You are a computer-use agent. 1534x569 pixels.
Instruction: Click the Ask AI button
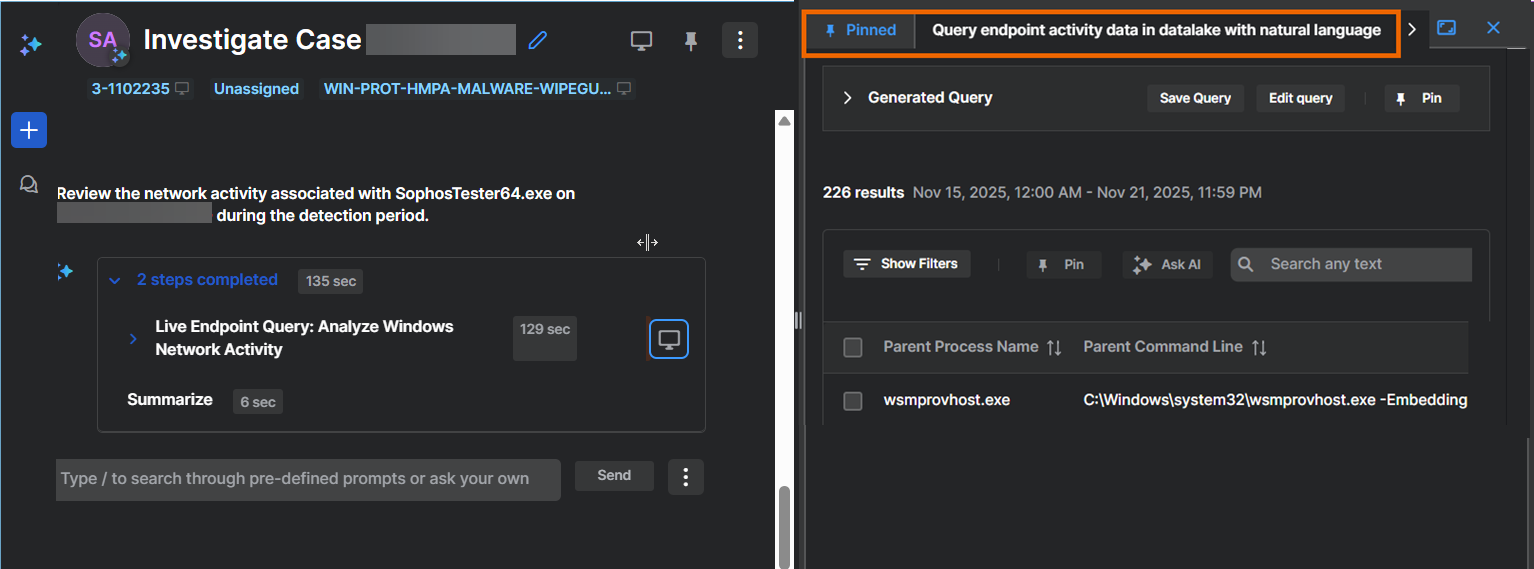coord(1168,265)
